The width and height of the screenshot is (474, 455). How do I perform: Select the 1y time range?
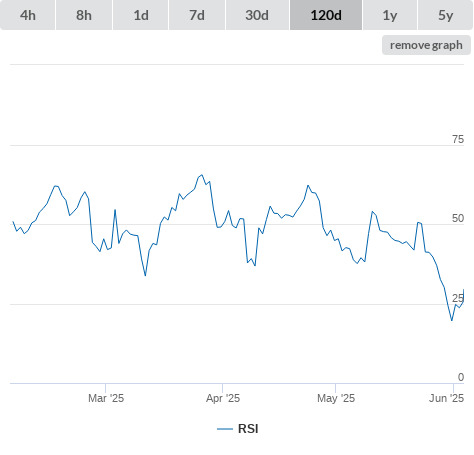390,15
